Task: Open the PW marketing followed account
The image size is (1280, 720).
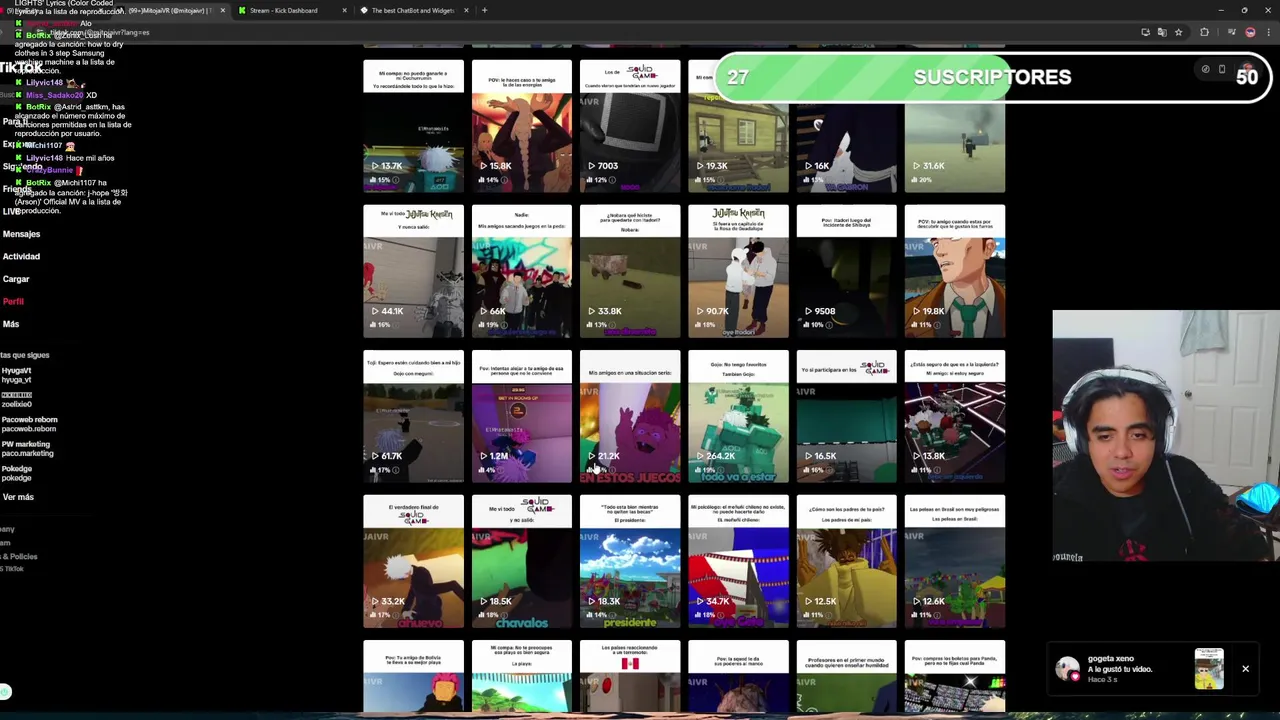Action: (27, 449)
